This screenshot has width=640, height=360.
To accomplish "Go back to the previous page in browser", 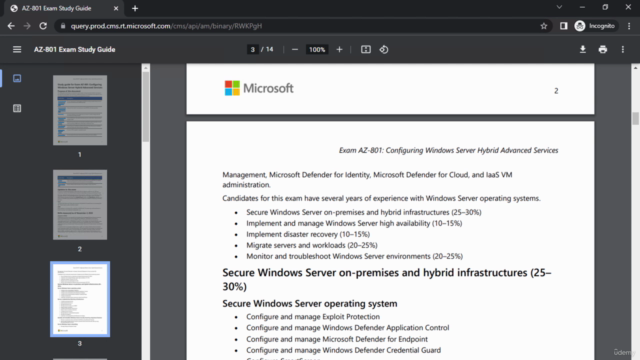I will pyautogui.click(x=11, y=26).
